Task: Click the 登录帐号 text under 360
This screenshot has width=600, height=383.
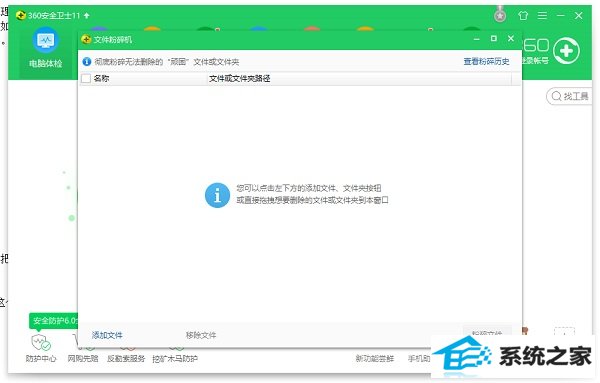Action: pos(535,60)
